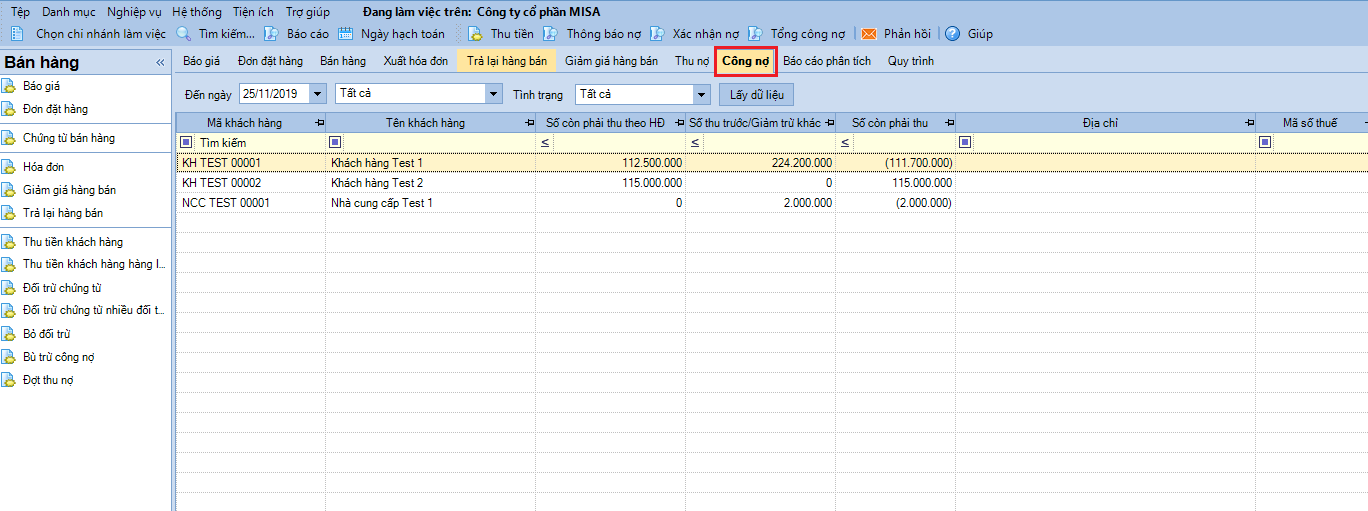Image resolution: width=1368 pixels, height=511 pixels.
Task: Switch to the Báo cáo phân tích tab
Action: tap(826, 61)
